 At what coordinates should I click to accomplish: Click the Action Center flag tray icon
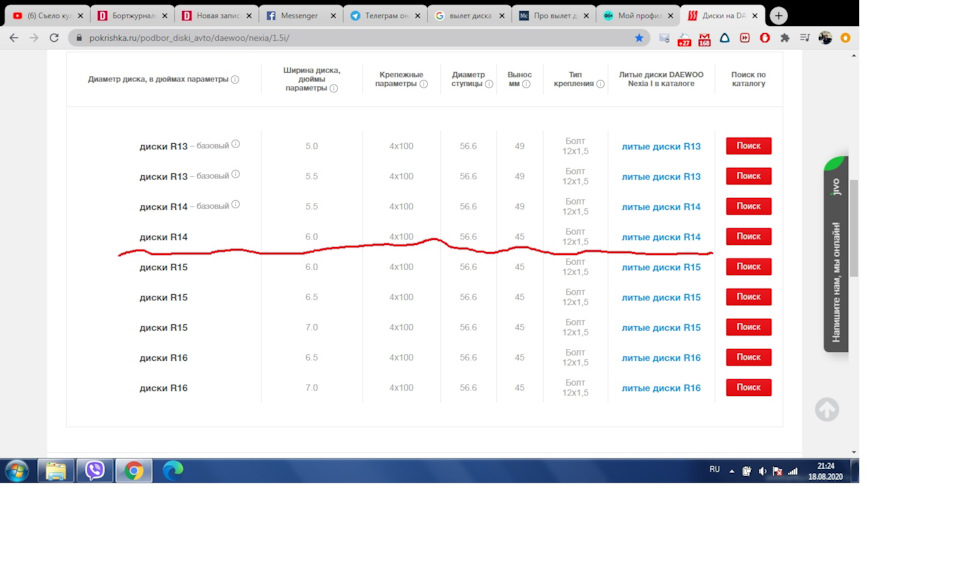click(778, 471)
